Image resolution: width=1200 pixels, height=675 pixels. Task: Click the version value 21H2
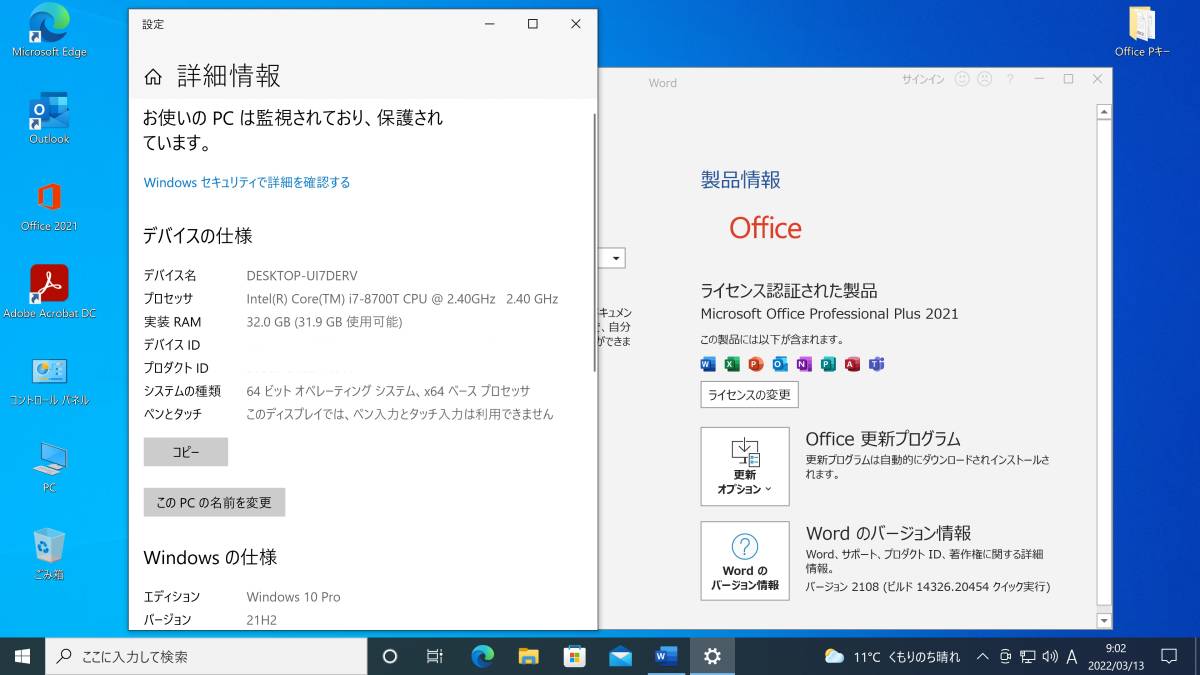click(x=261, y=620)
